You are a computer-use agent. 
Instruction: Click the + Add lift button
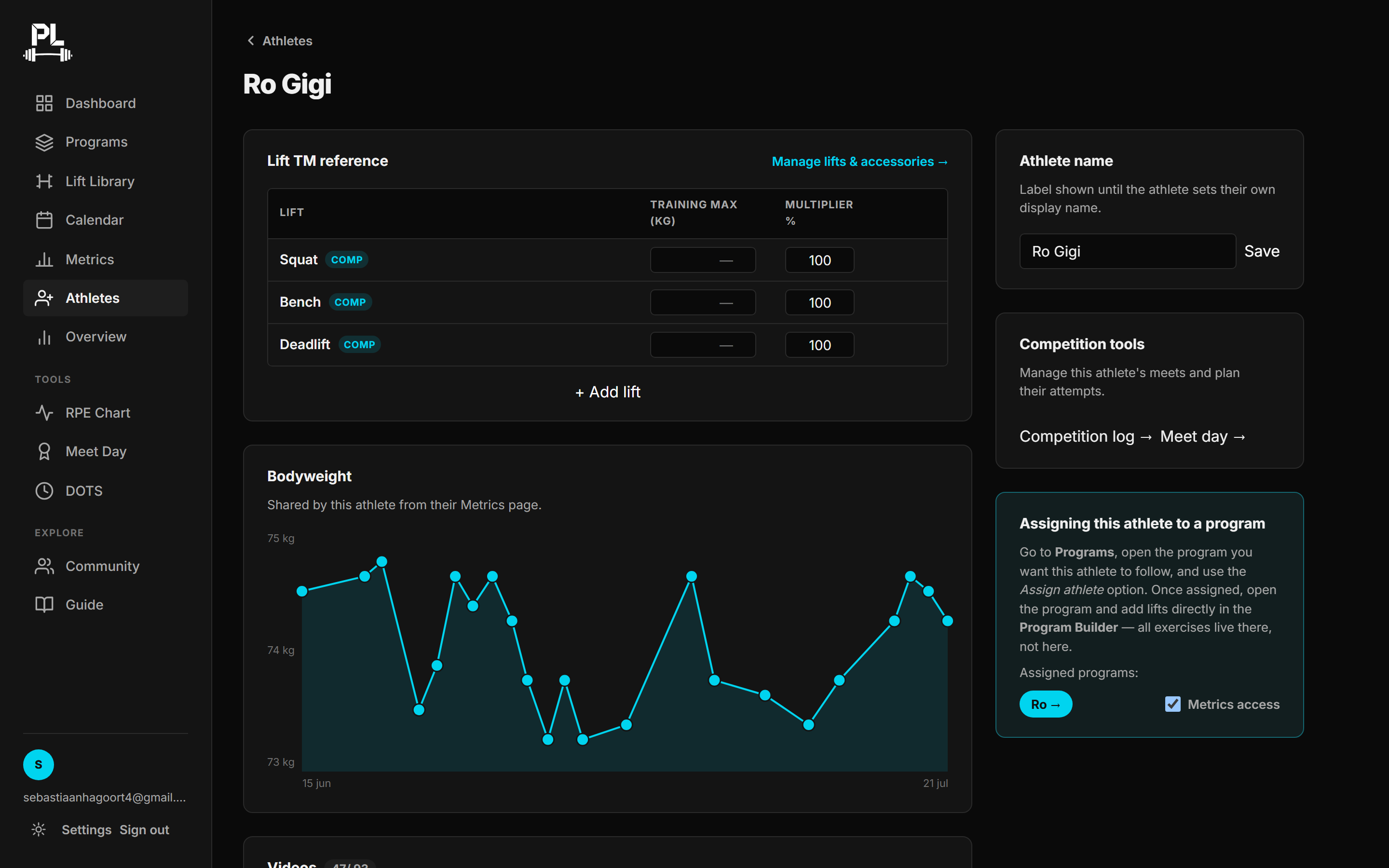point(607,392)
